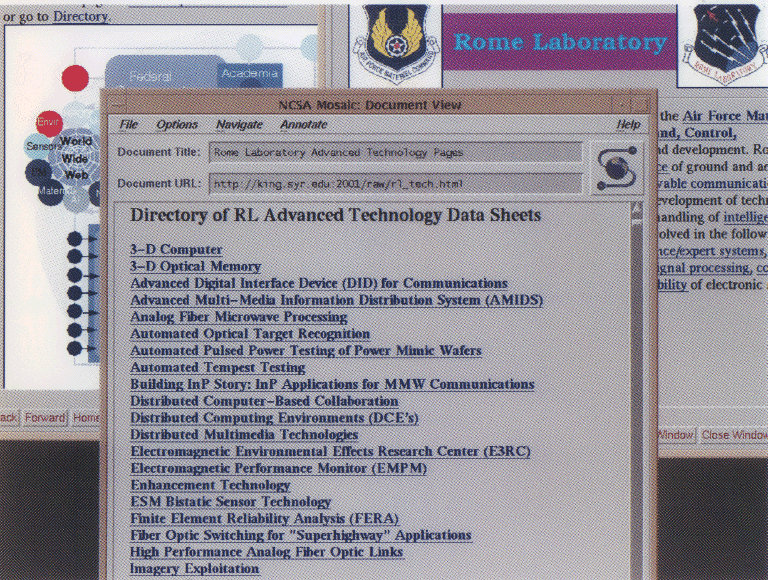Follow the Directory link in left window

point(80,16)
